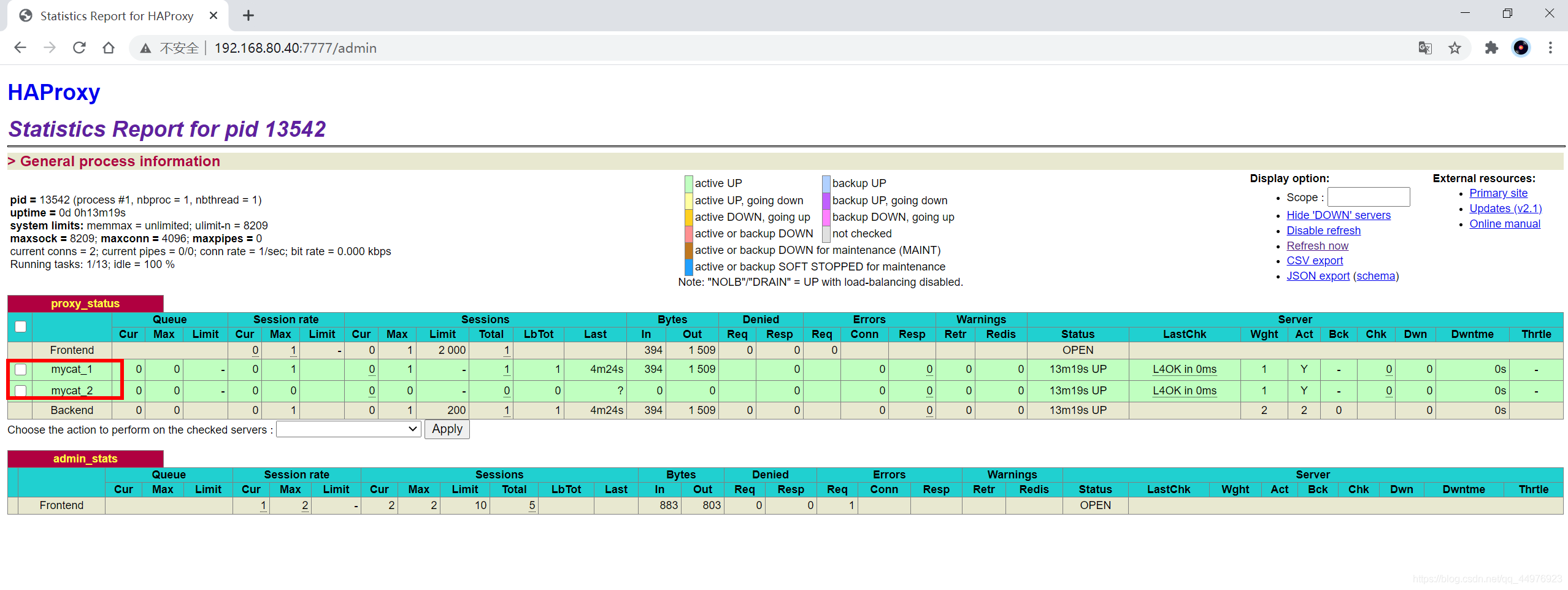This screenshot has width=1568, height=590.
Task: Open the browser home page icon
Action: (x=109, y=48)
